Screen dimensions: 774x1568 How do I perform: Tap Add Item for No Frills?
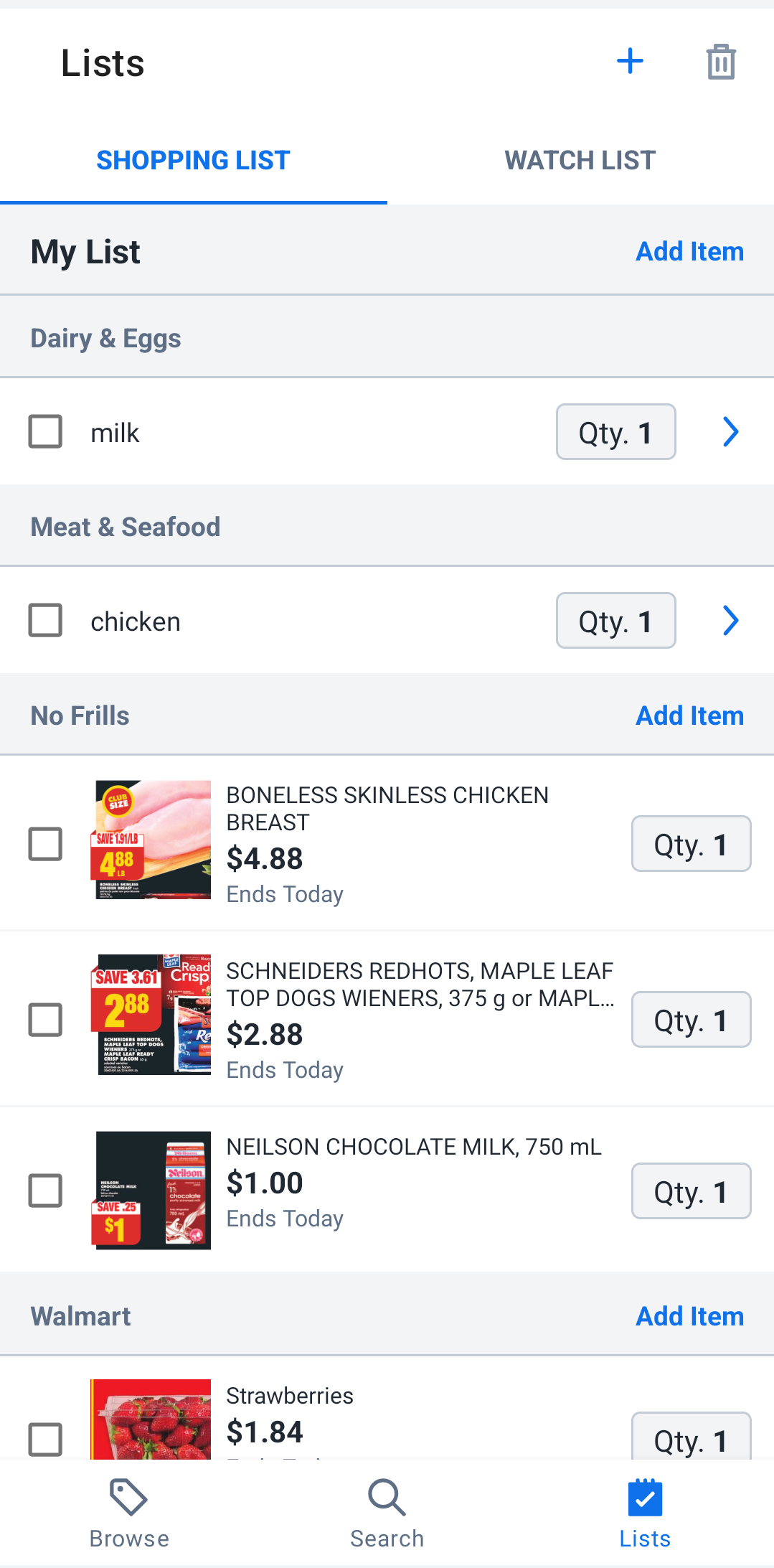click(x=690, y=715)
